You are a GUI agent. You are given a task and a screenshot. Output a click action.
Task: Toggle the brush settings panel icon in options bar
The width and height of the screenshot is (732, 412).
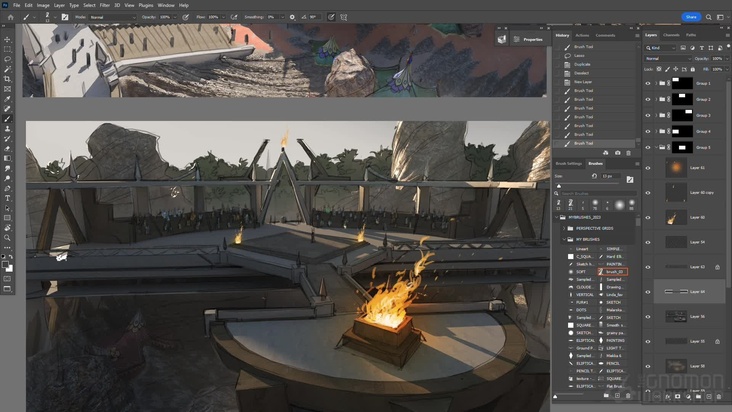(65, 17)
